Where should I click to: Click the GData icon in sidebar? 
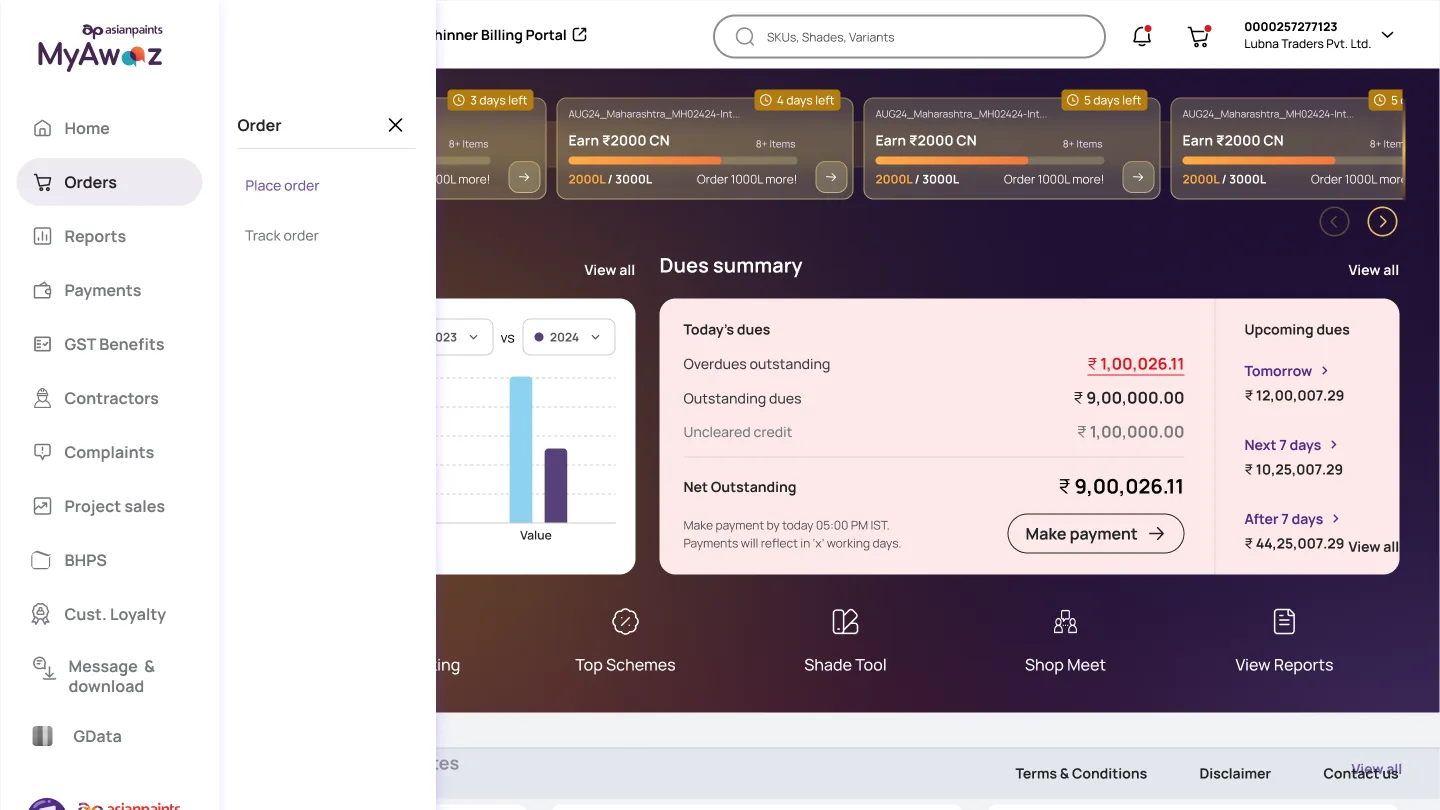tap(42, 736)
